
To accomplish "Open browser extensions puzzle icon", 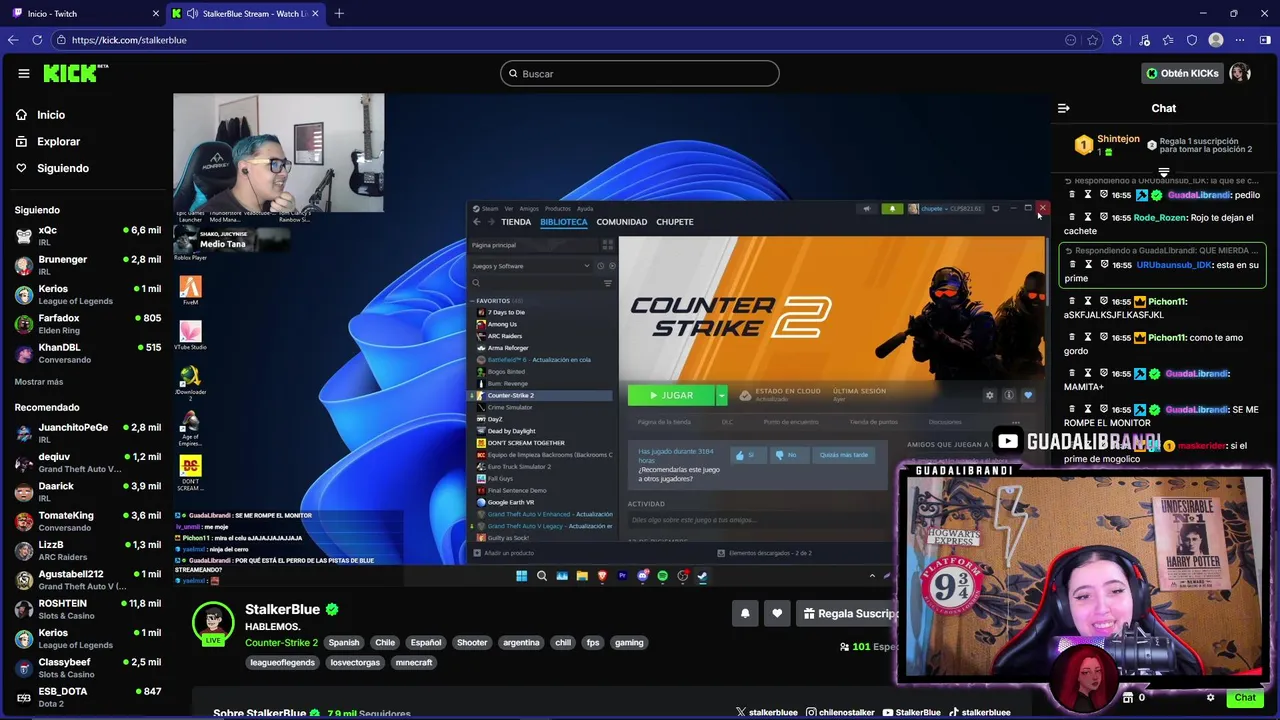I will 1117,40.
